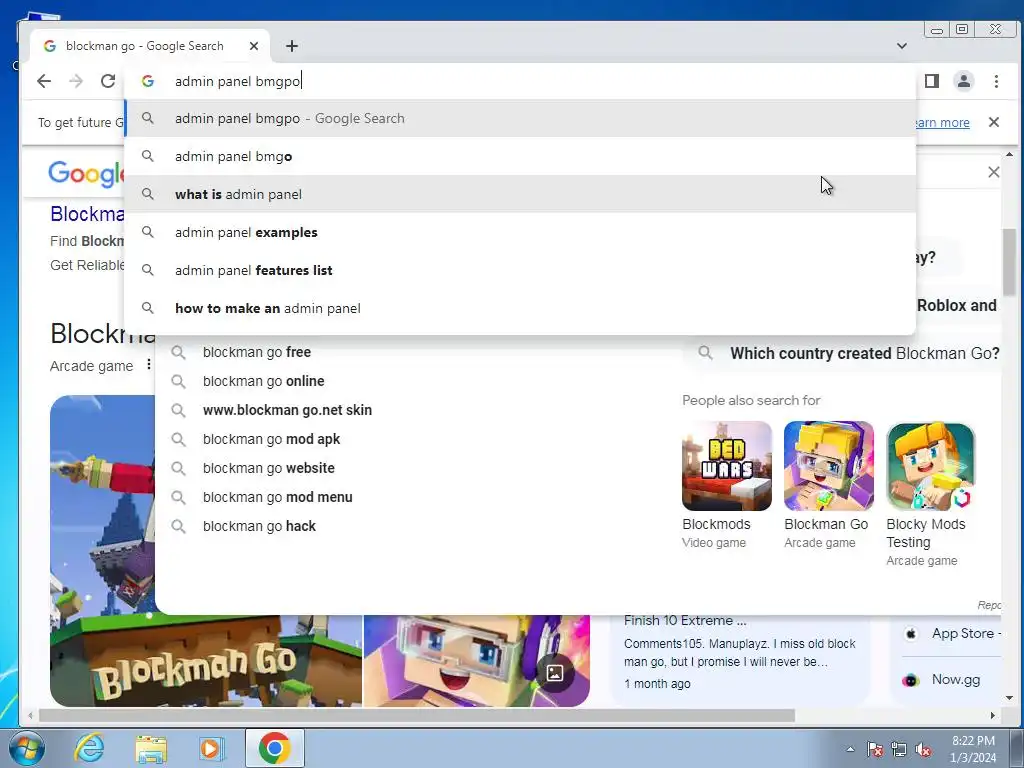Click magnifier icon beside 'blockman go hack'
This screenshot has width=1024, height=768.
click(178, 526)
